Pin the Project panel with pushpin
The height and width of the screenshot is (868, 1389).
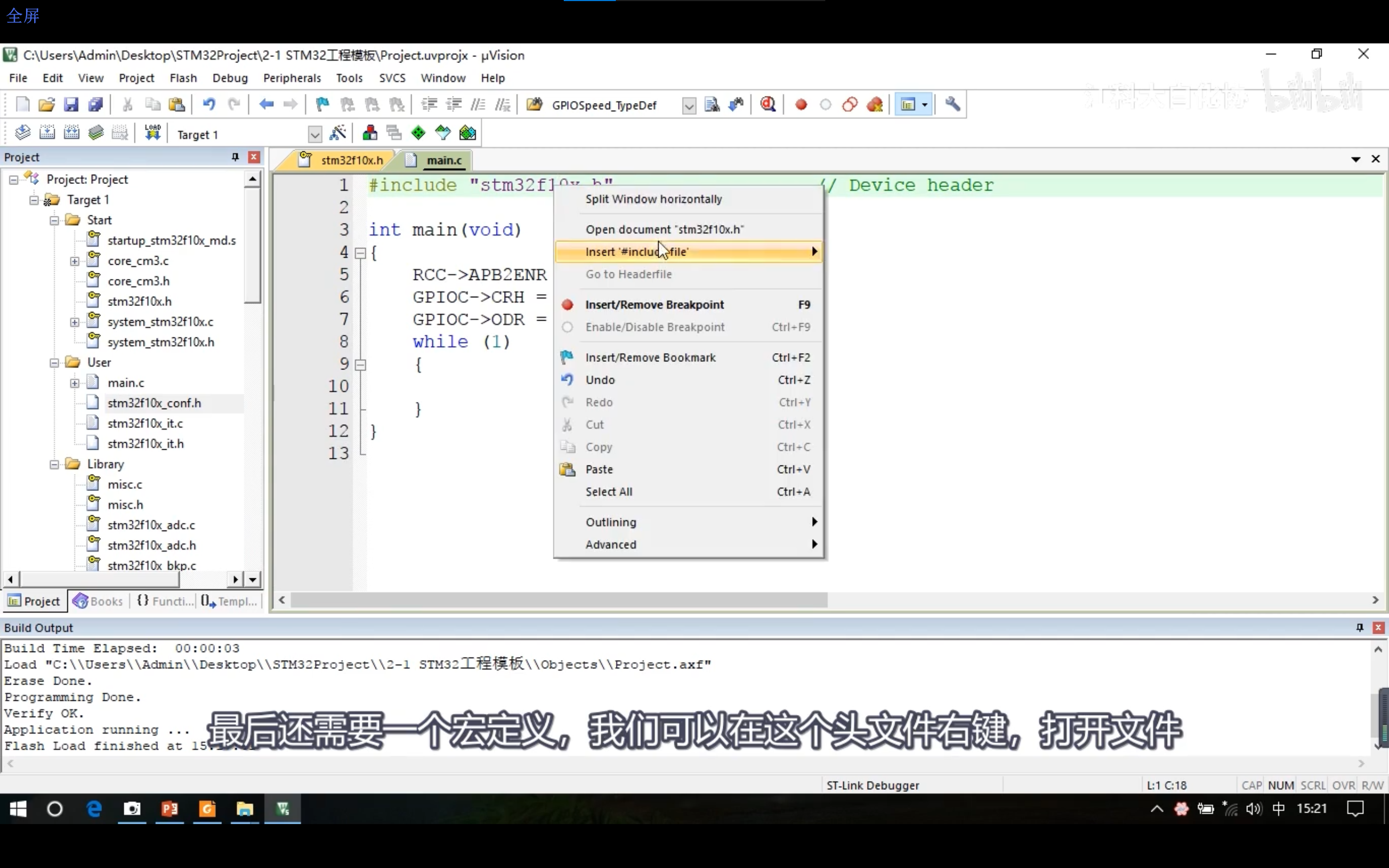tap(235, 157)
